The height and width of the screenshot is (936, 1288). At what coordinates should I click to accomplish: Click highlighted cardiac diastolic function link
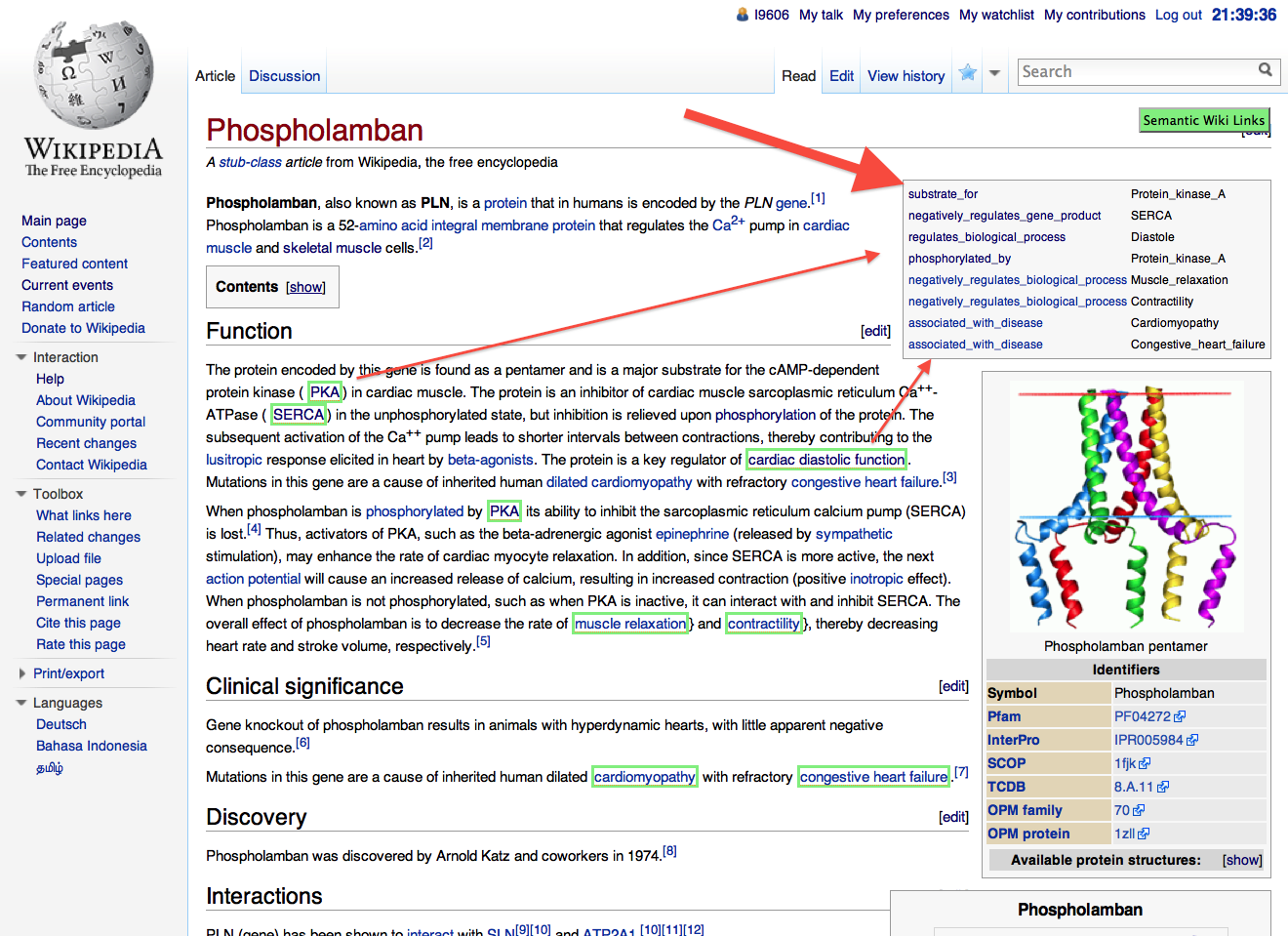point(826,460)
